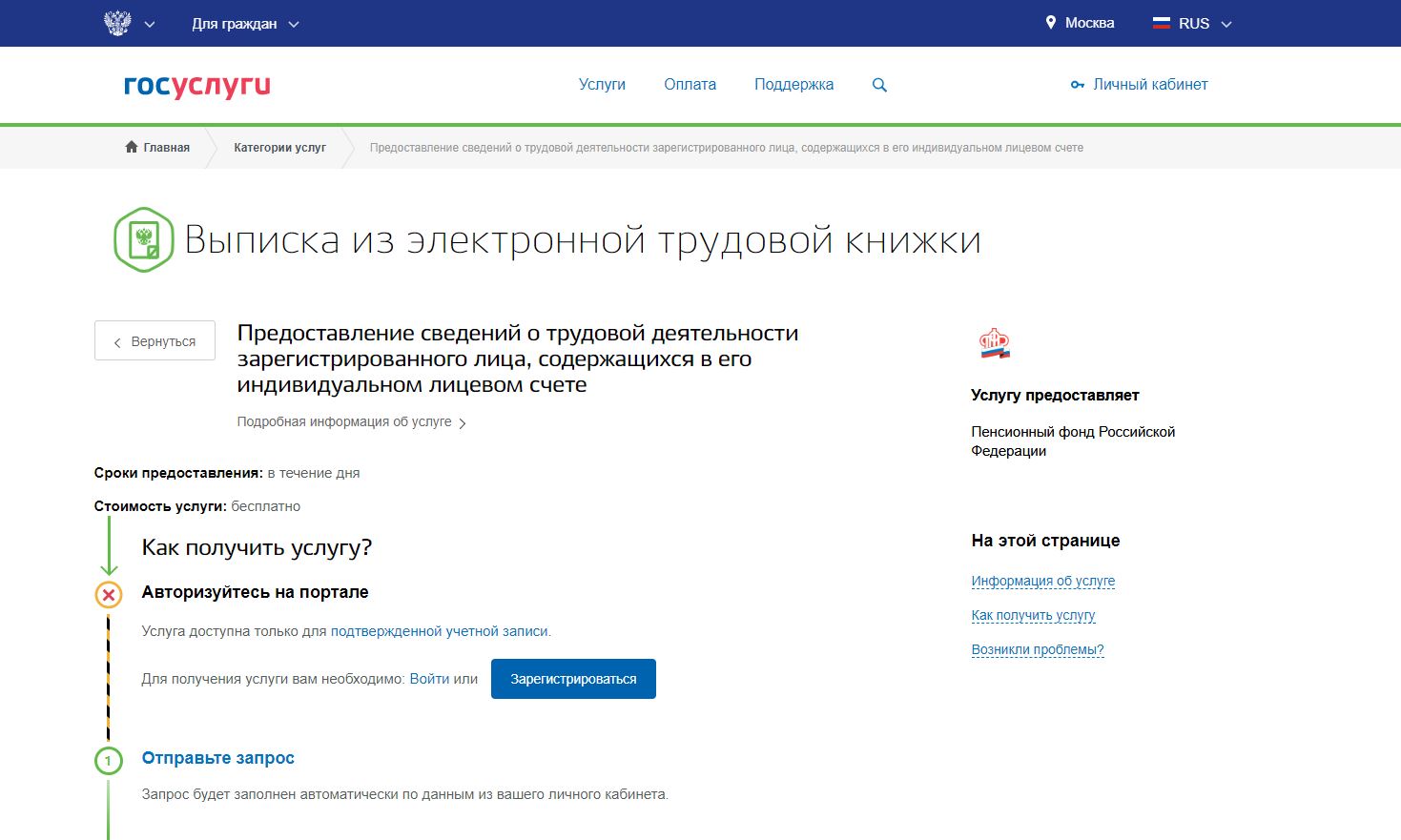The image size is (1401, 840).
Task: Click the Russian coat of arms emblem icon
Action: coord(117,24)
